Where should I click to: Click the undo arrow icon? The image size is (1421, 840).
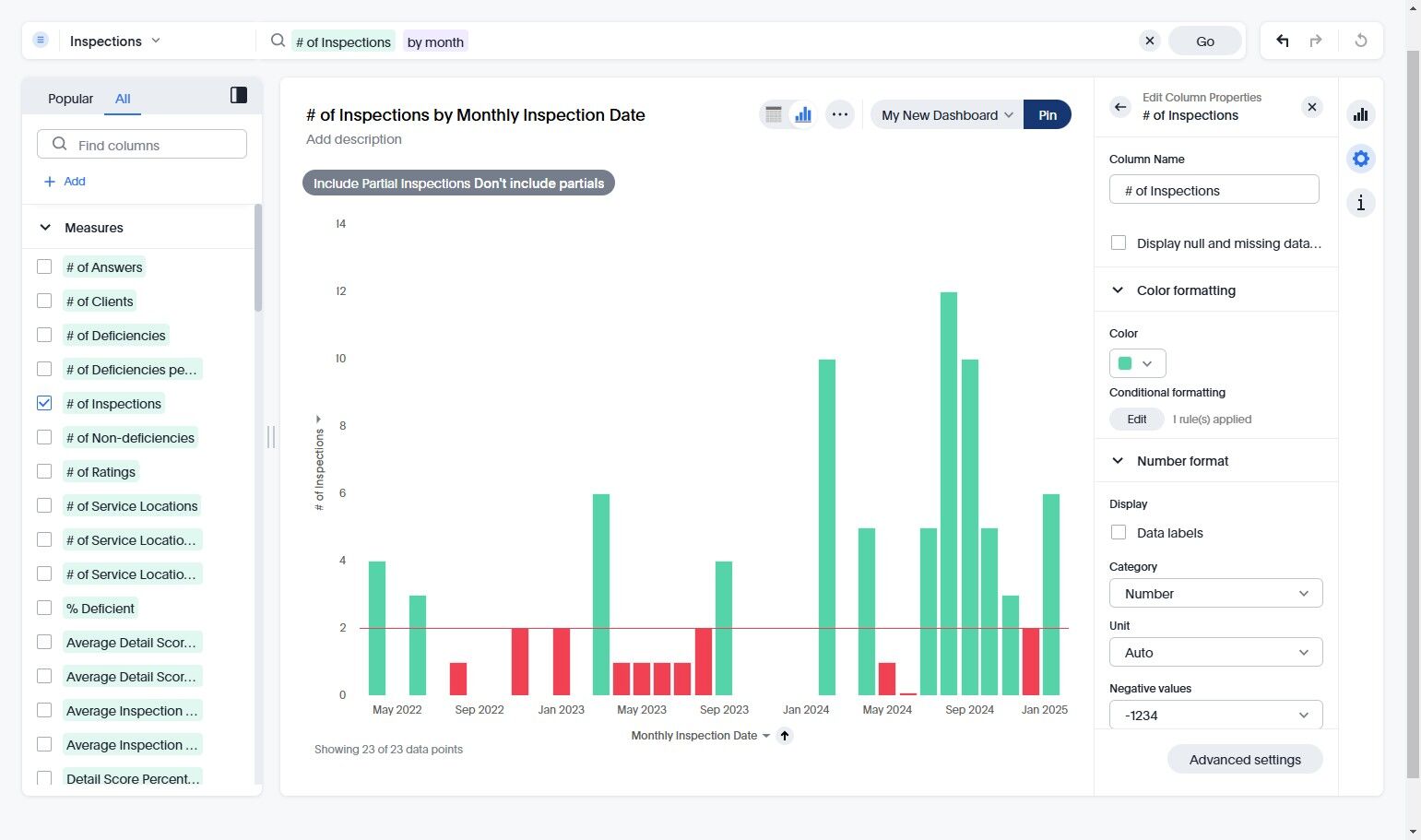tap(1282, 41)
